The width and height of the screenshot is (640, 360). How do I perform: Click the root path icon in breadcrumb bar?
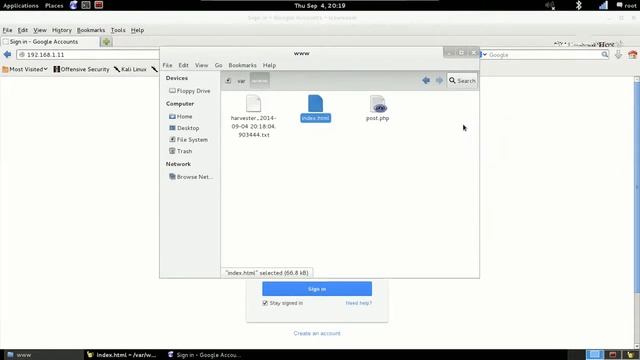228,81
